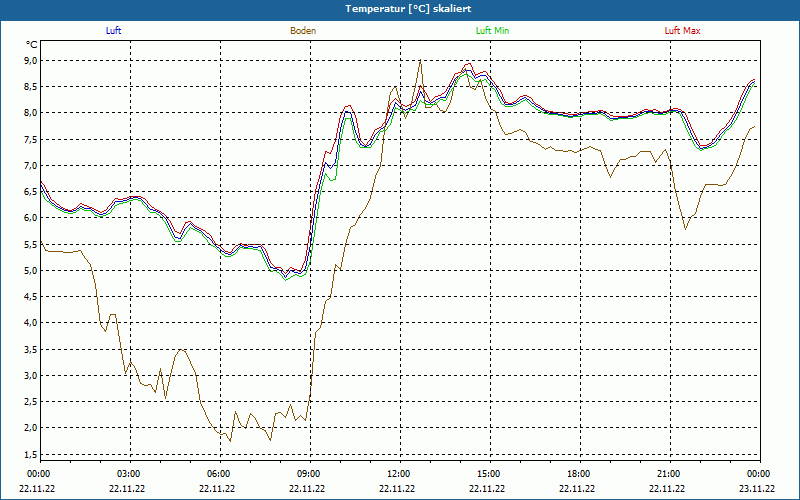Click the 7,5 y-axis value

pyautogui.click(x=31, y=139)
